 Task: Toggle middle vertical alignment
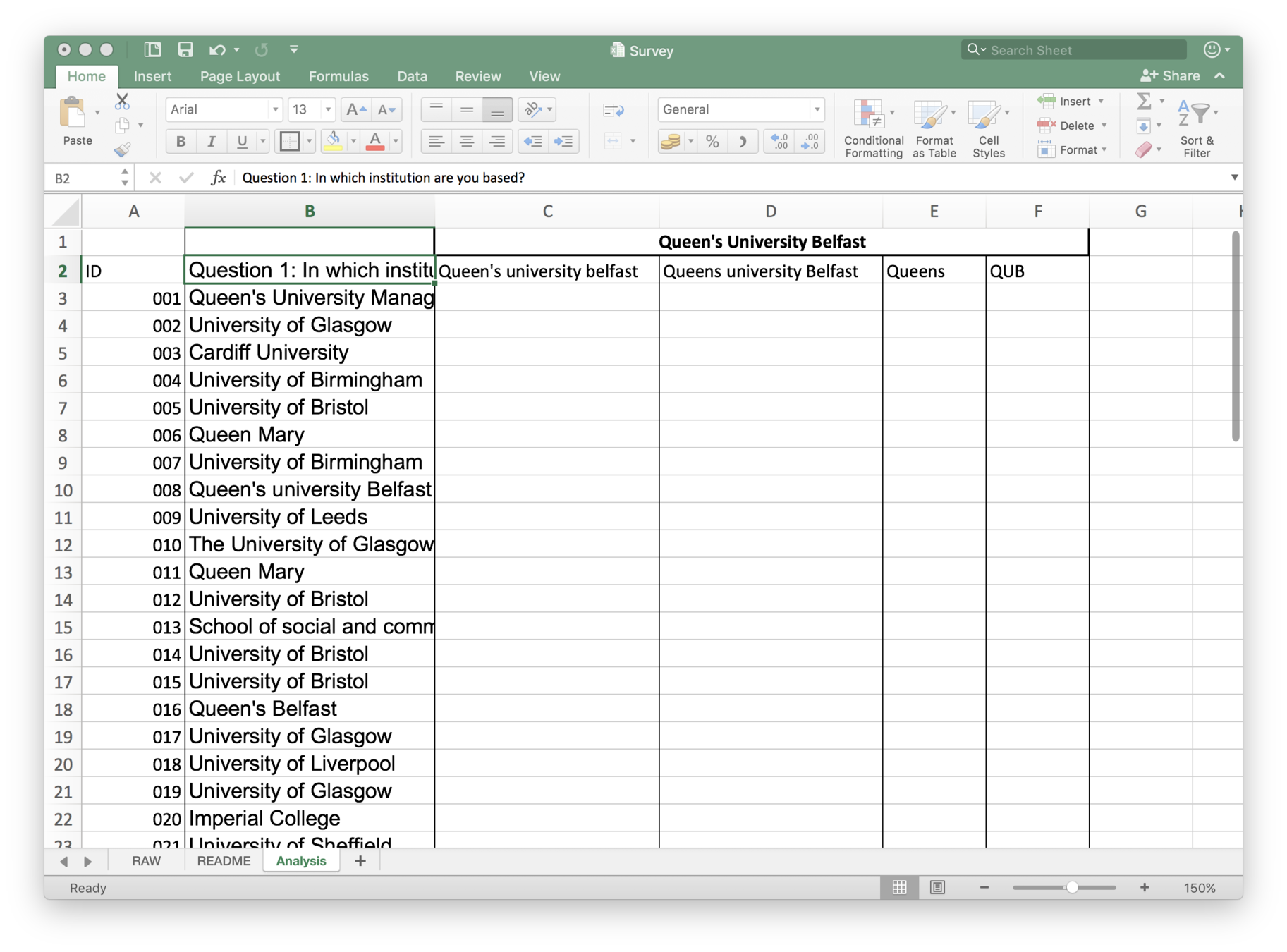pyautogui.click(x=467, y=109)
